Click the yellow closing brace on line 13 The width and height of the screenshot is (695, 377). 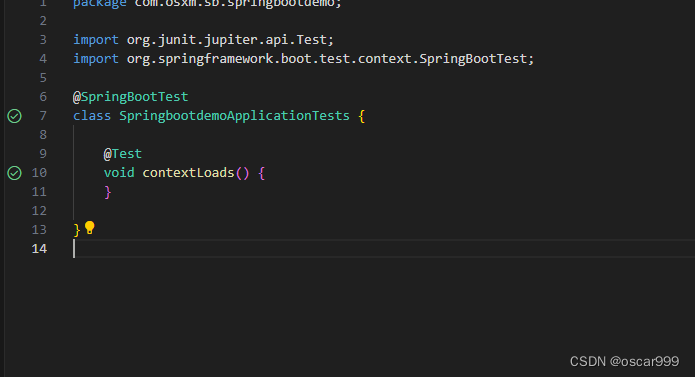[x=77, y=230]
